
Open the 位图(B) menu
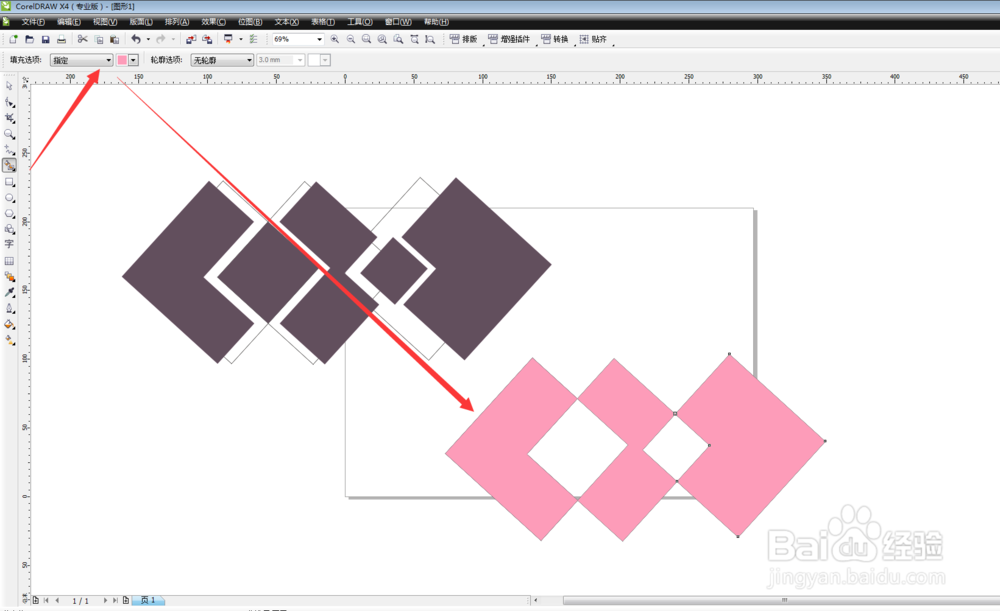[x=250, y=22]
